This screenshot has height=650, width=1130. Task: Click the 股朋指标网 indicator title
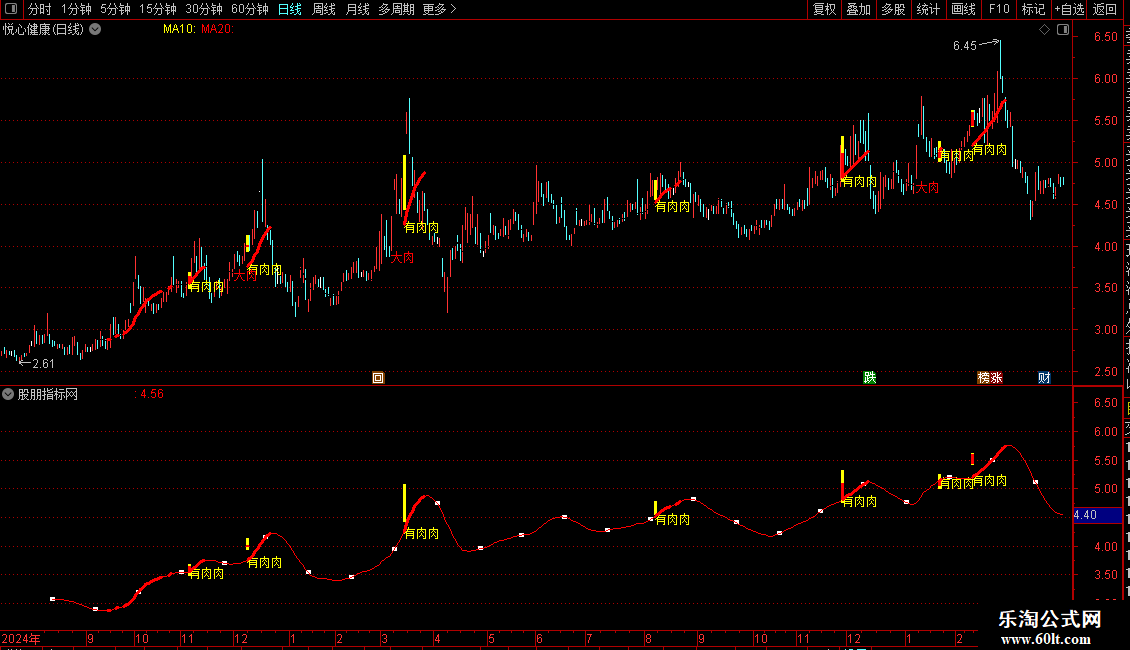coord(48,394)
